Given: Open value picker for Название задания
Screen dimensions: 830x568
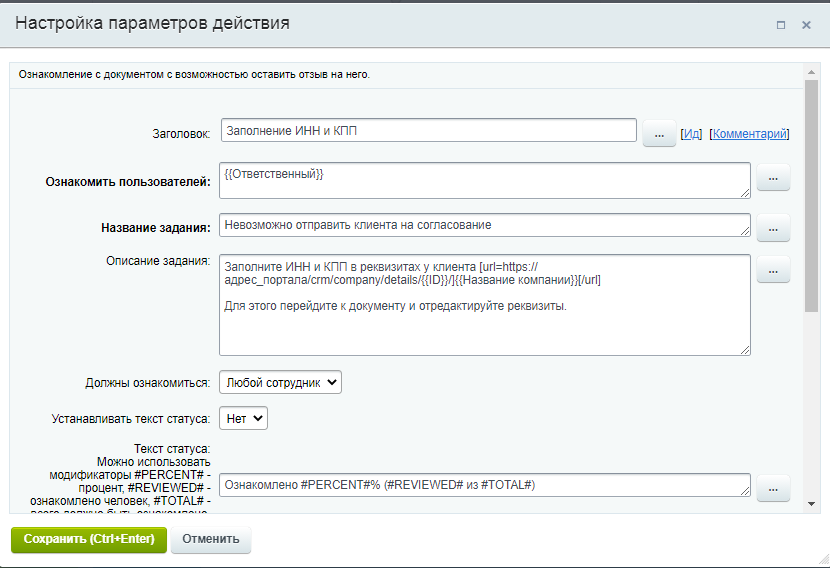Looking at the screenshot, I should click(773, 228).
